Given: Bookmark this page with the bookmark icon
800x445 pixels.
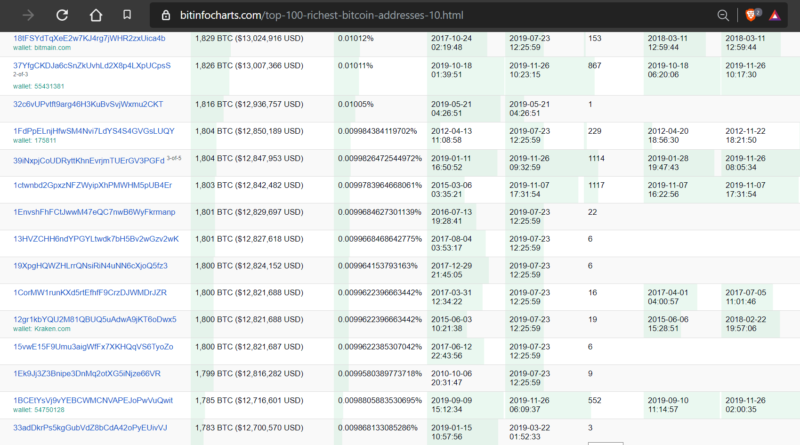Looking at the screenshot, I should click(x=126, y=16).
